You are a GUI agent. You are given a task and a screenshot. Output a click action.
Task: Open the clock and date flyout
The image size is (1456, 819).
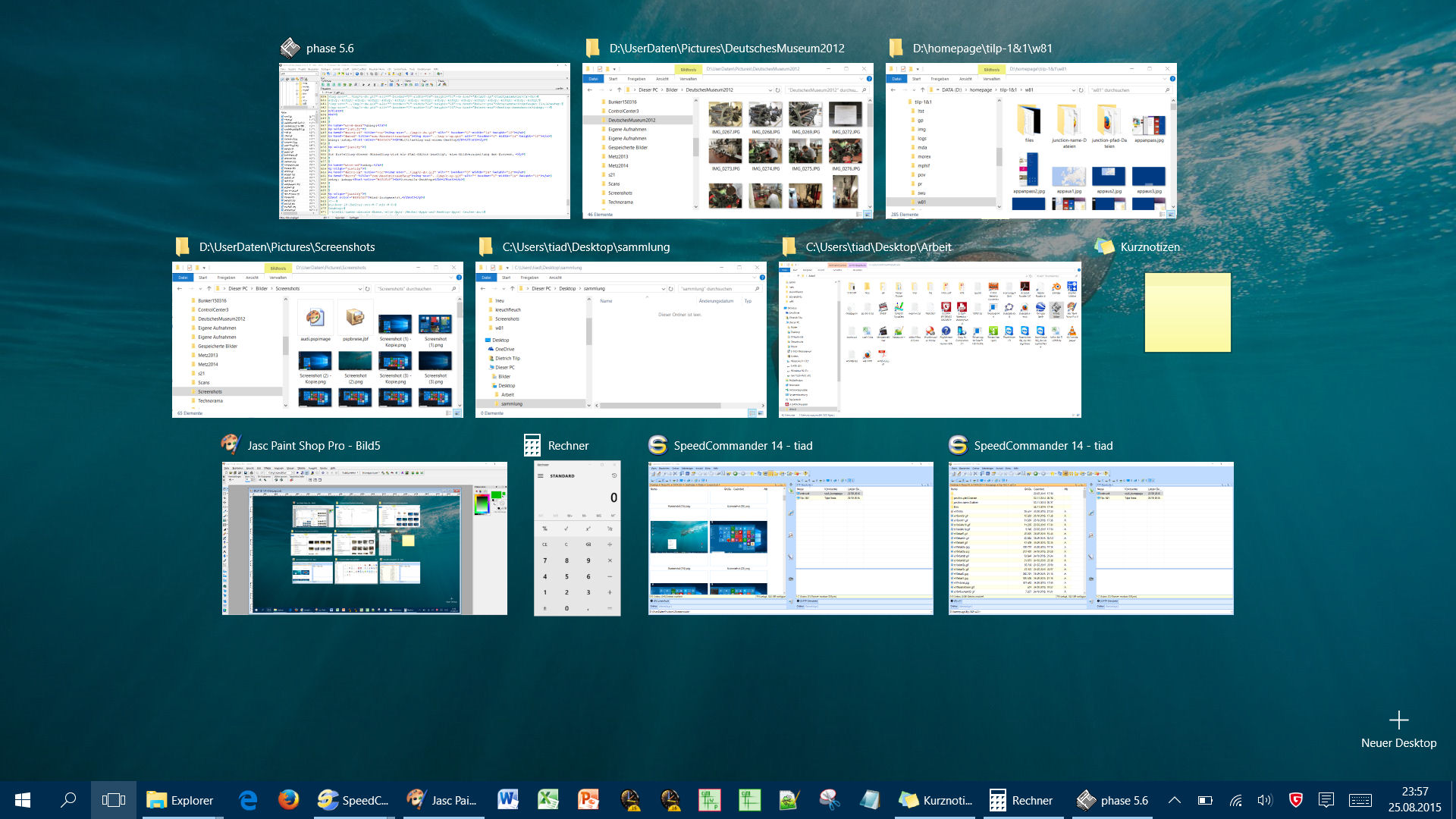(x=1414, y=800)
